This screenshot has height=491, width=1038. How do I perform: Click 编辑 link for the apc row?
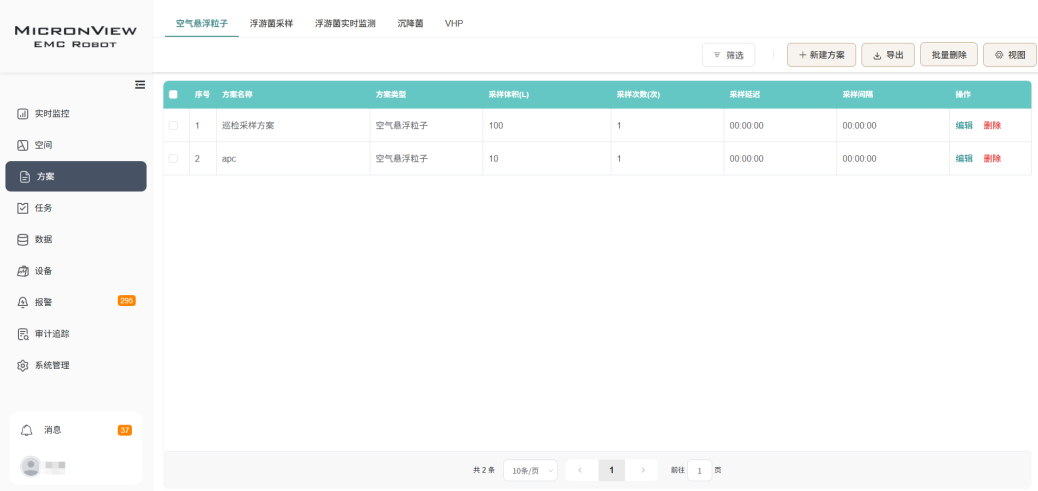pyautogui.click(x=964, y=158)
